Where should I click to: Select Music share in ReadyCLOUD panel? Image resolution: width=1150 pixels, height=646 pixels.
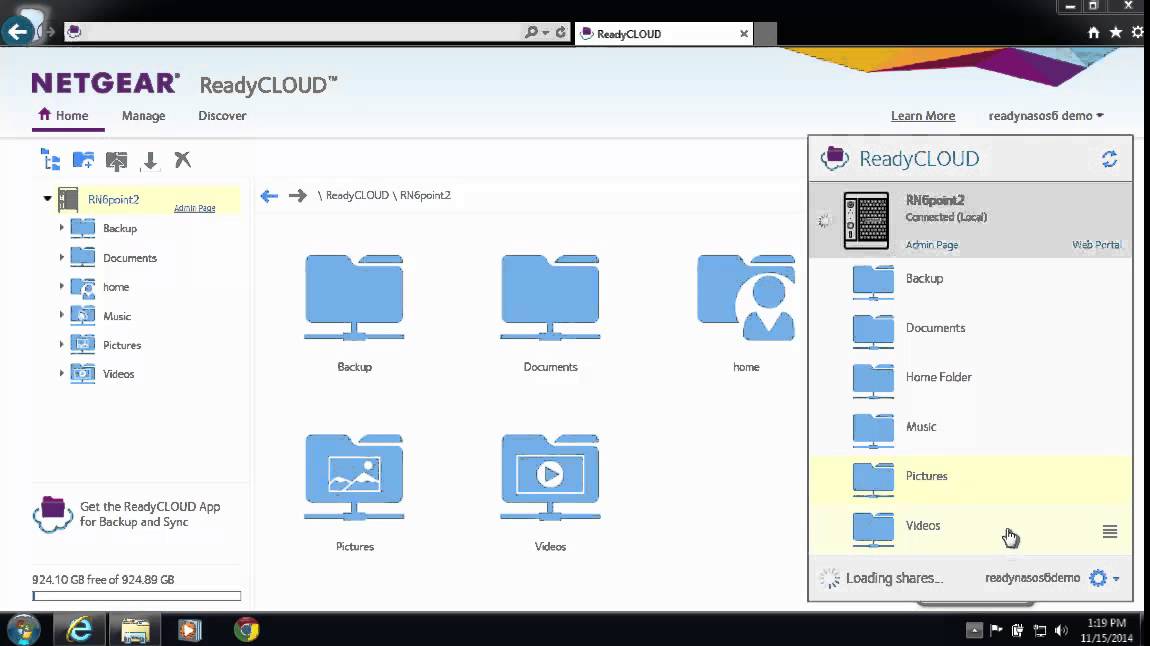971,430
